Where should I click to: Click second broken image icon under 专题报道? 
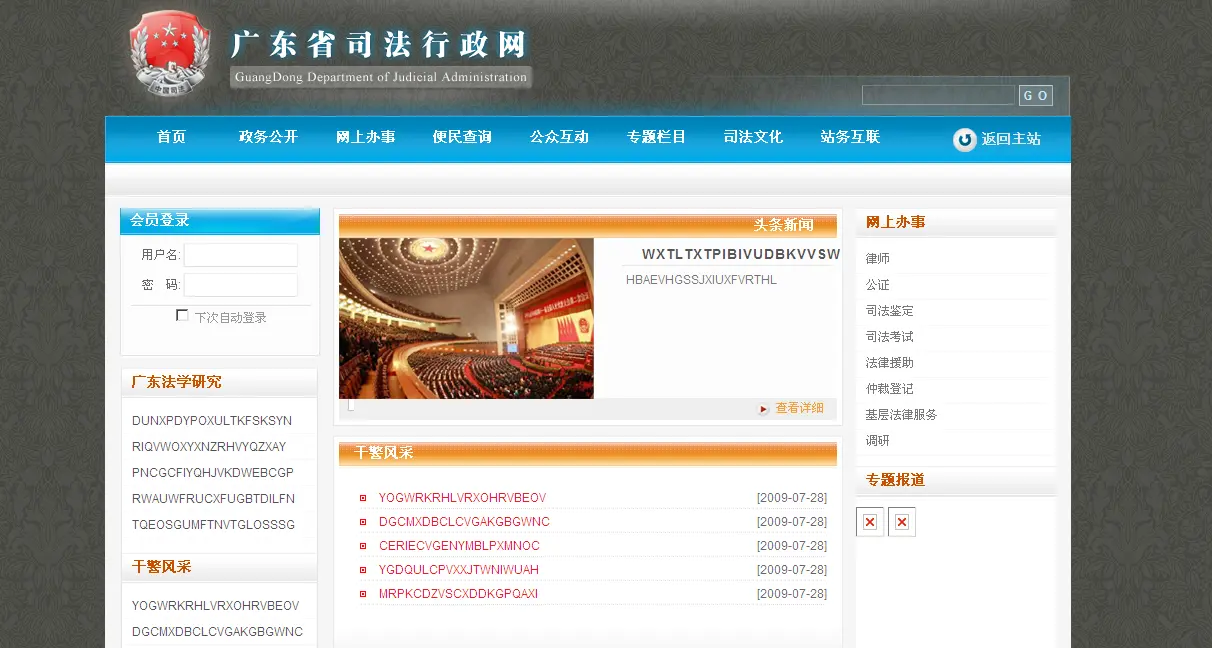click(x=902, y=522)
